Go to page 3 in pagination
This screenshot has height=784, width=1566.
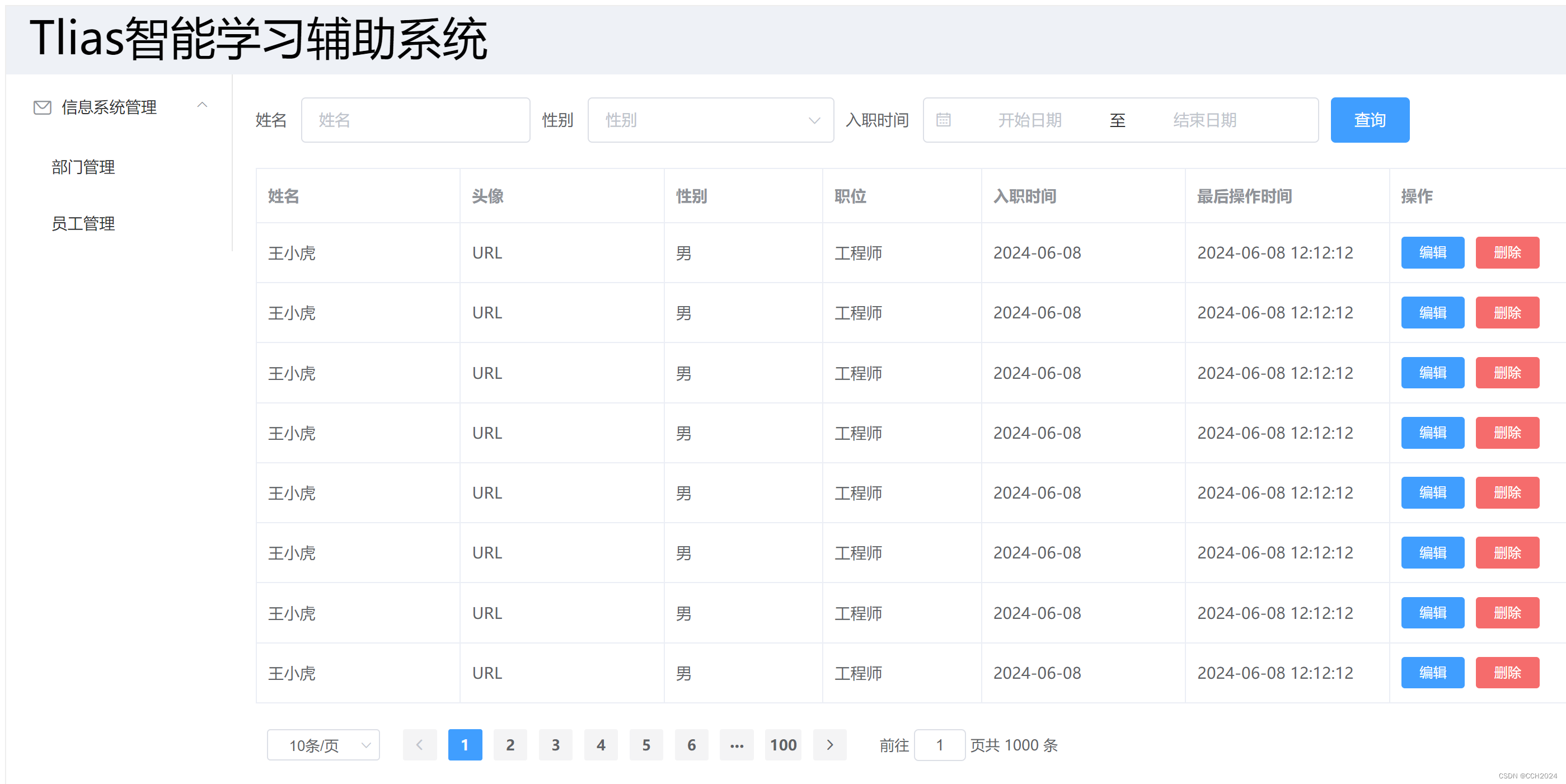click(x=556, y=744)
